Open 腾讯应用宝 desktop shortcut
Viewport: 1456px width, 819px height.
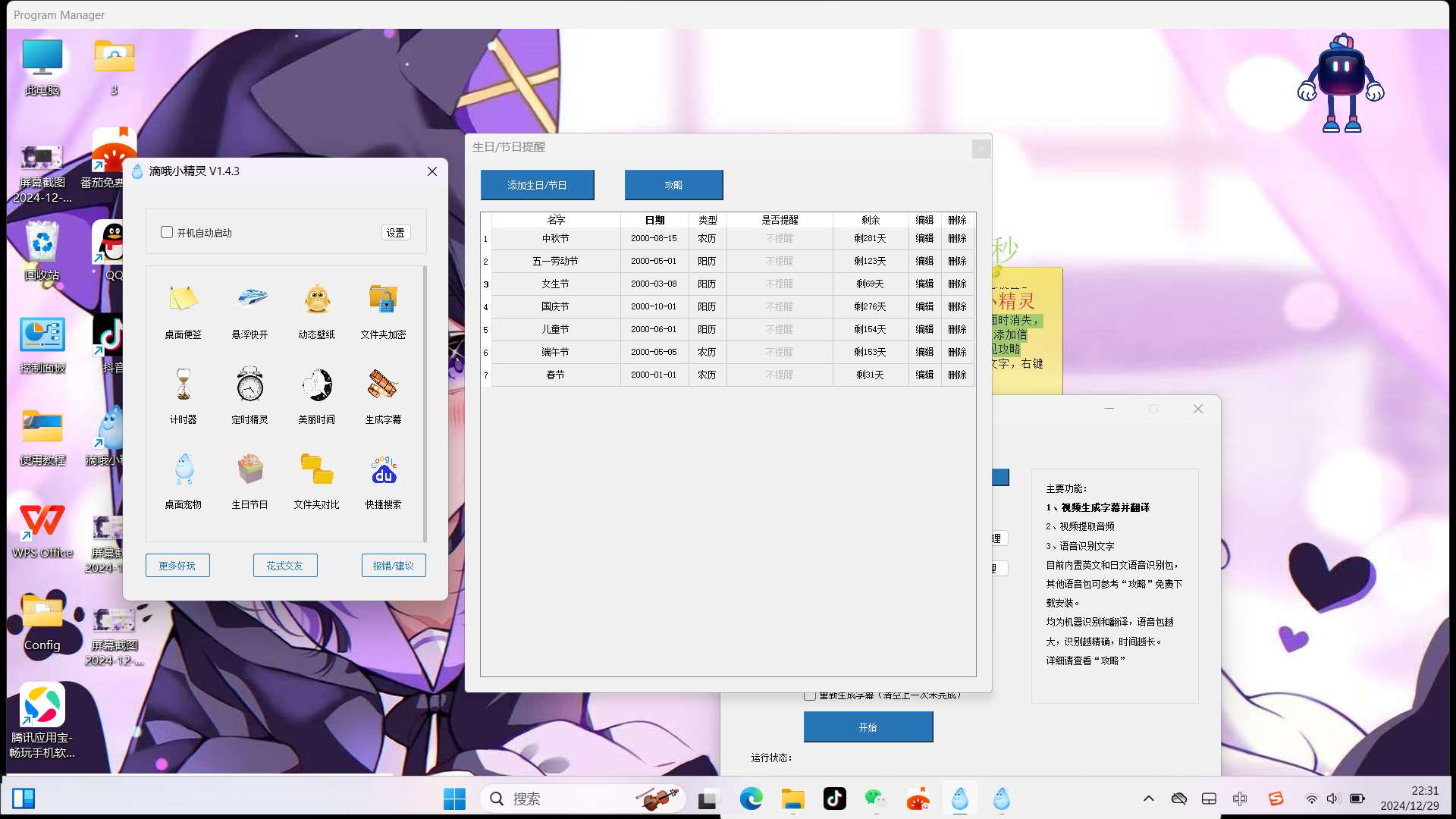click(x=42, y=720)
